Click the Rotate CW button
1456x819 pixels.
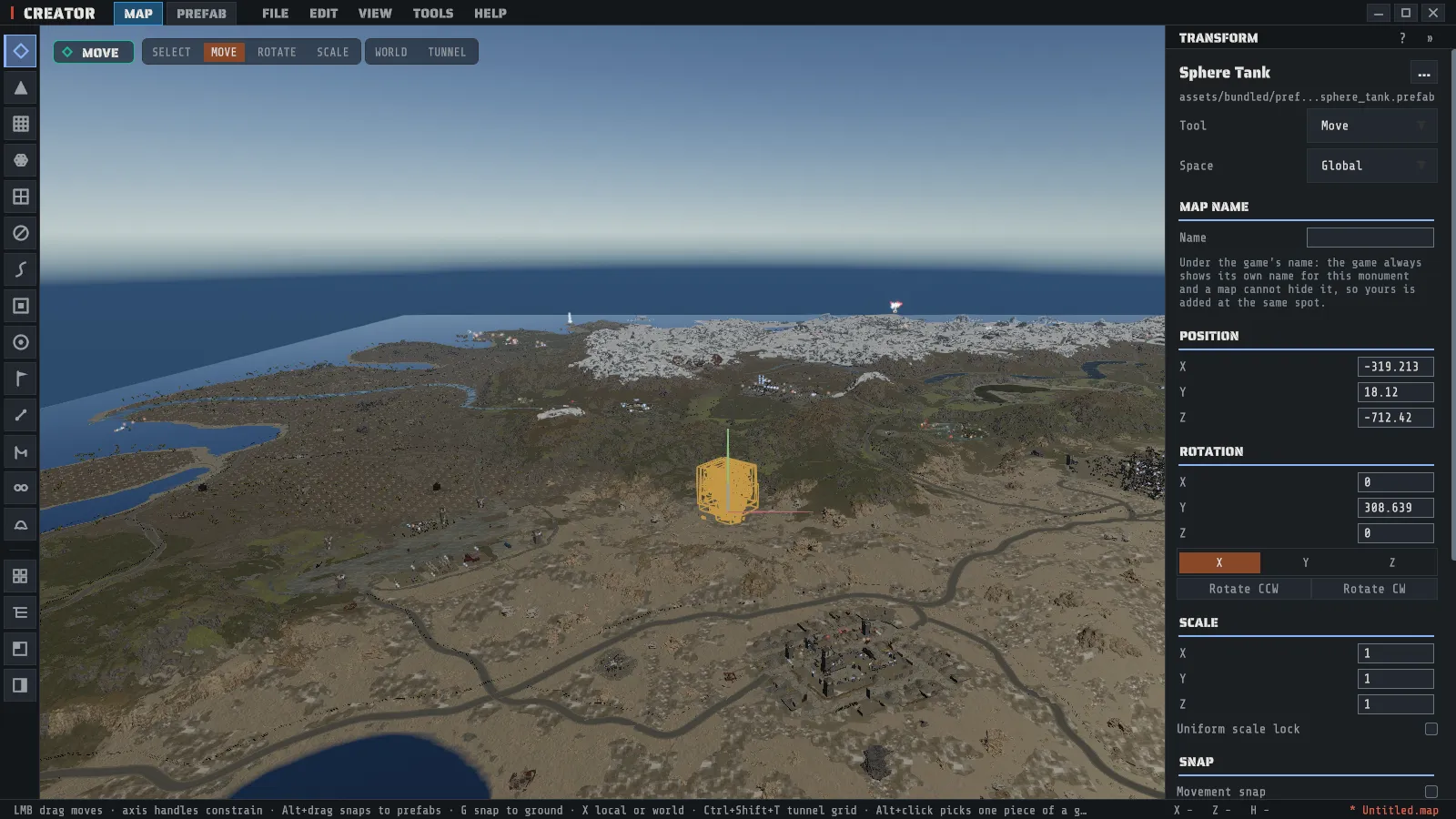coord(1374,589)
